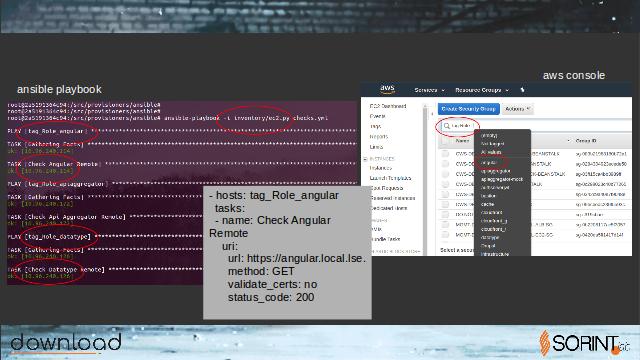
Task: Open EC2 Dashboard in the sidebar
Action: click(388, 106)
